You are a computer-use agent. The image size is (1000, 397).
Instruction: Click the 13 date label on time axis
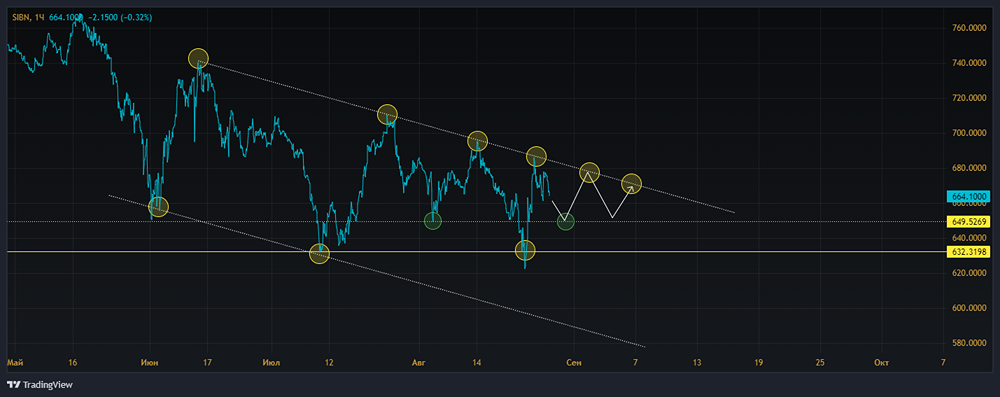click(696, 363)
